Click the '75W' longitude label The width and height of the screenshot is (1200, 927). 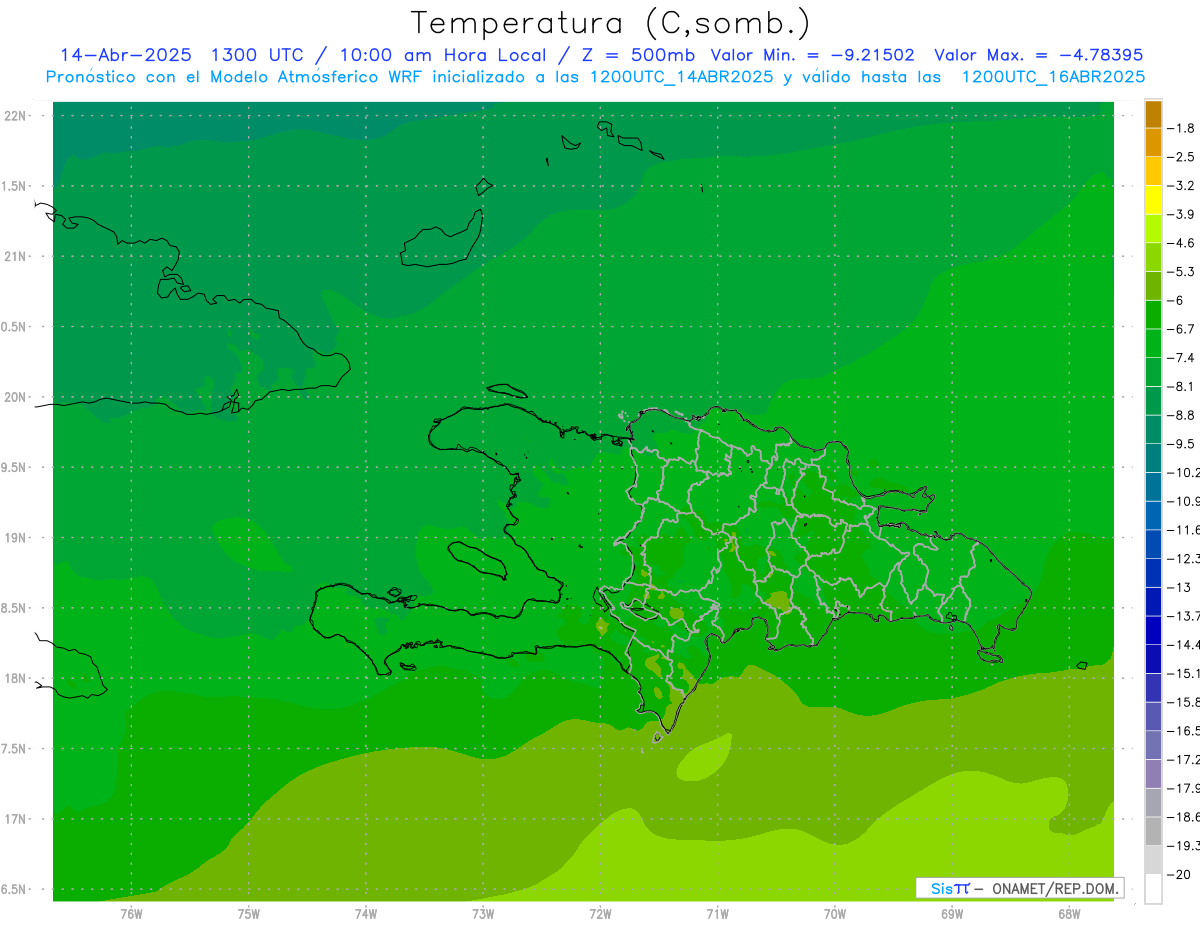(x=249, y=913)
